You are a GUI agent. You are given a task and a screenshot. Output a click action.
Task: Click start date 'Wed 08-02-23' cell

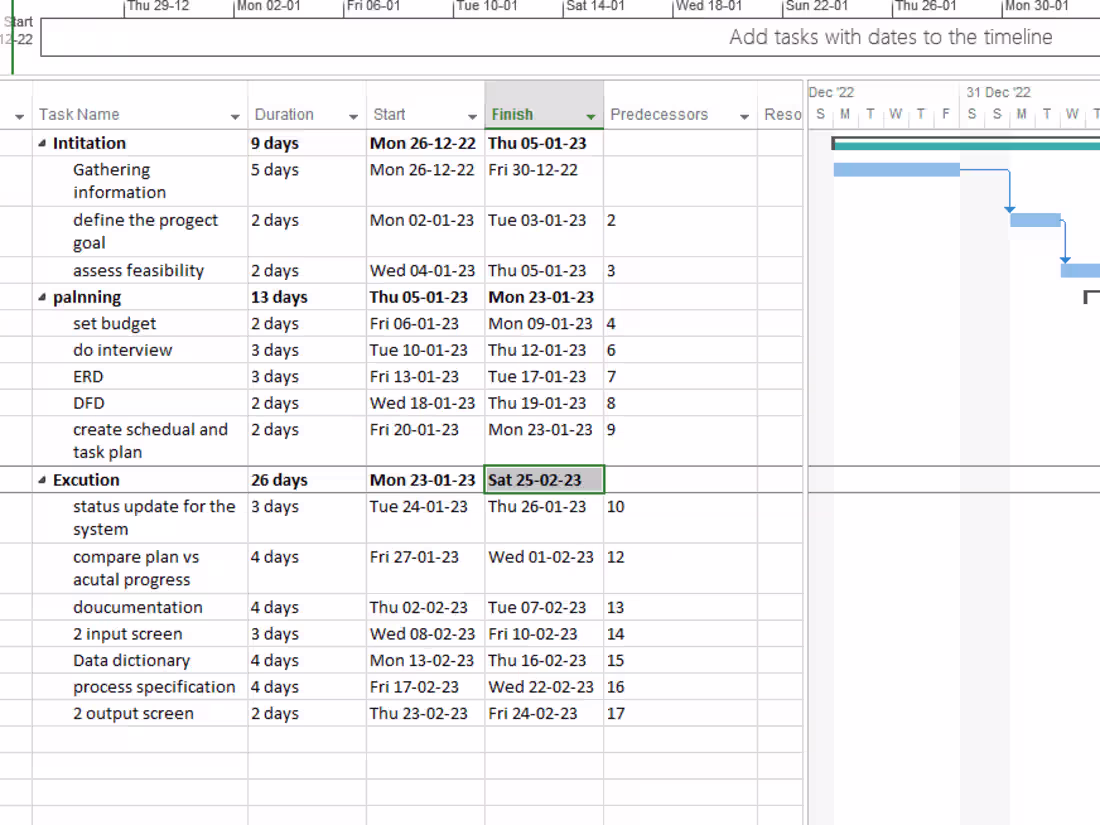coord(425,634)
